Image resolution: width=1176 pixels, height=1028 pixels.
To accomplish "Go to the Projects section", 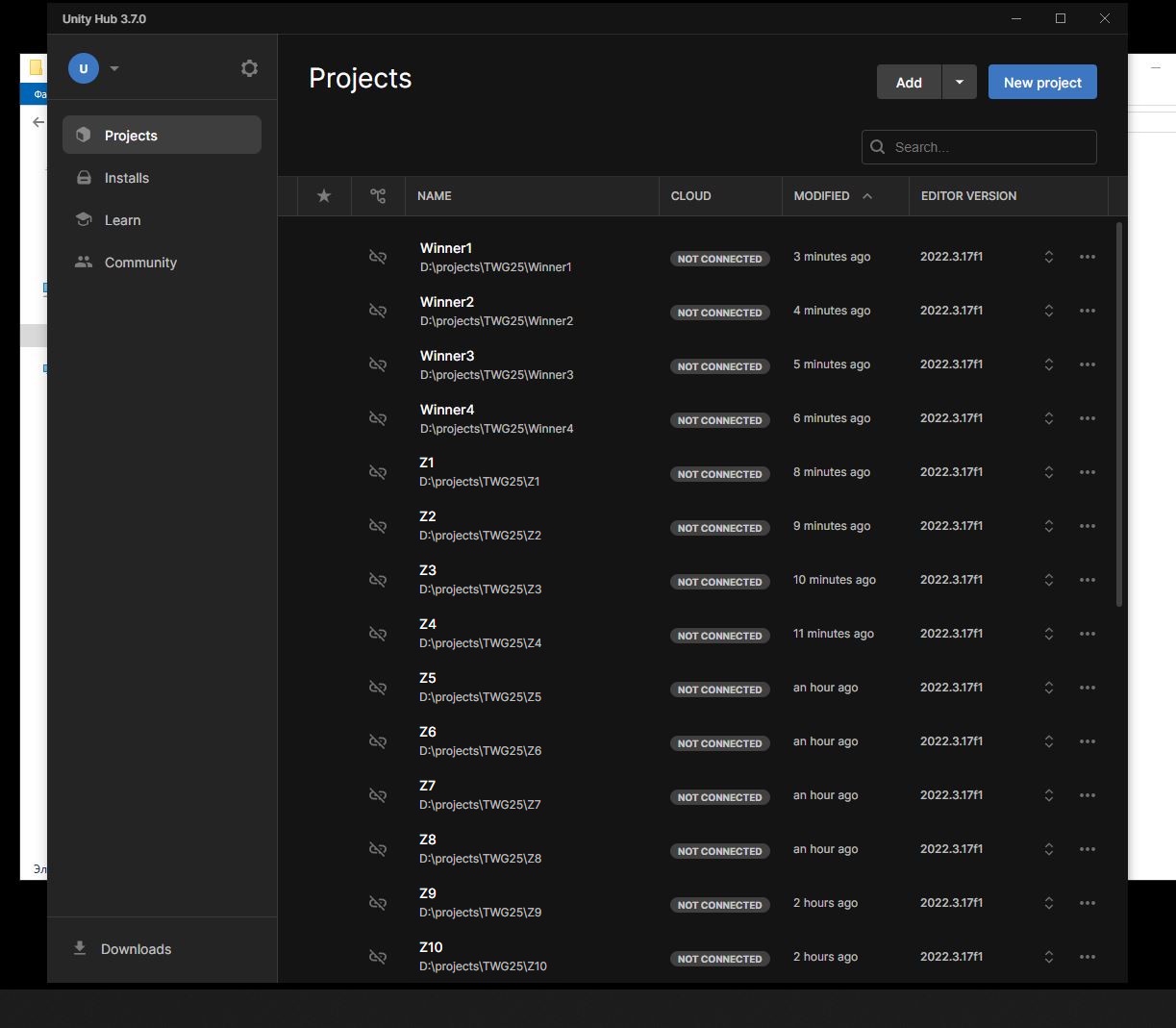I will [162, 135].
